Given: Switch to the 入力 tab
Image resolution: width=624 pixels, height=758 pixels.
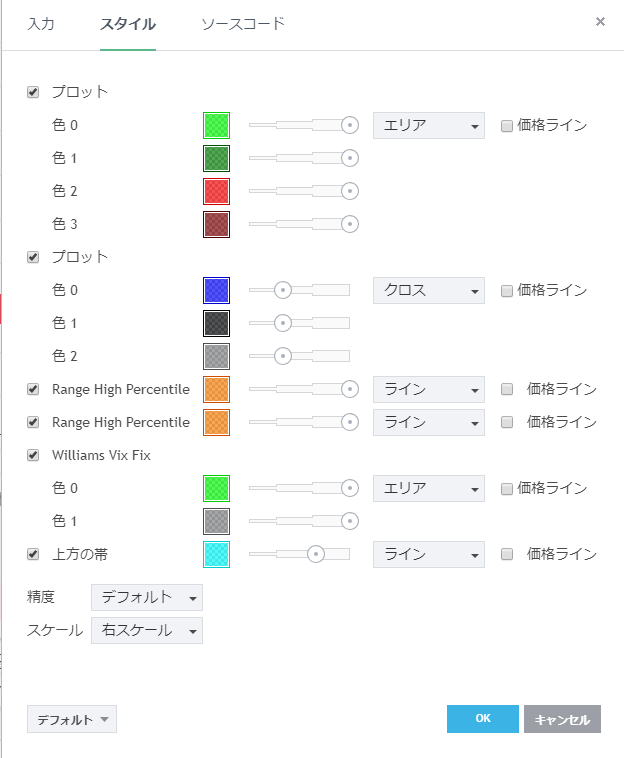Looking at the screenshot, I should click(41, 23).
